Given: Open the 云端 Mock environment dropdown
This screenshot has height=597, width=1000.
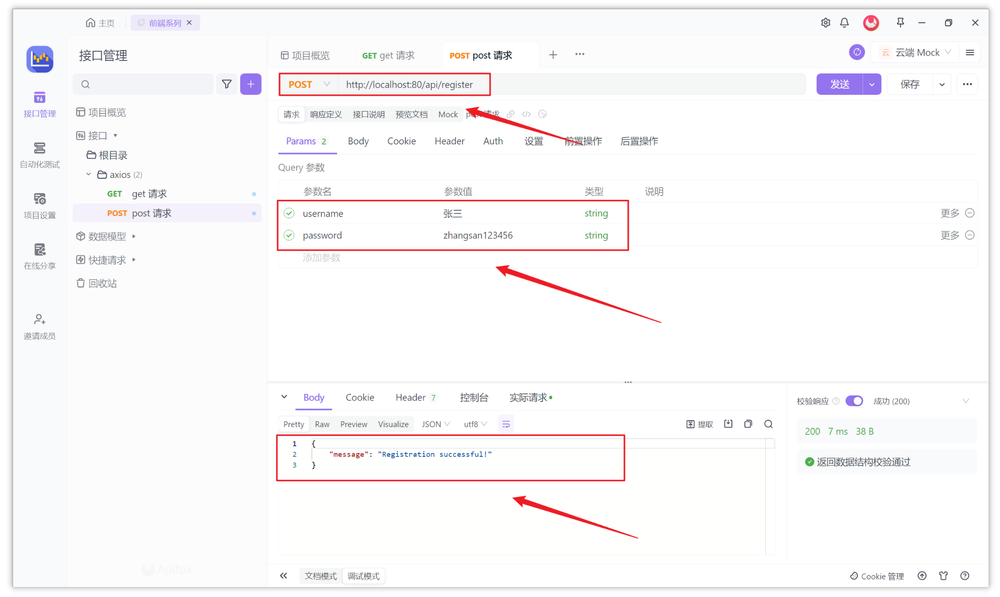Looking at the screenshot, I should pos(915,52).
